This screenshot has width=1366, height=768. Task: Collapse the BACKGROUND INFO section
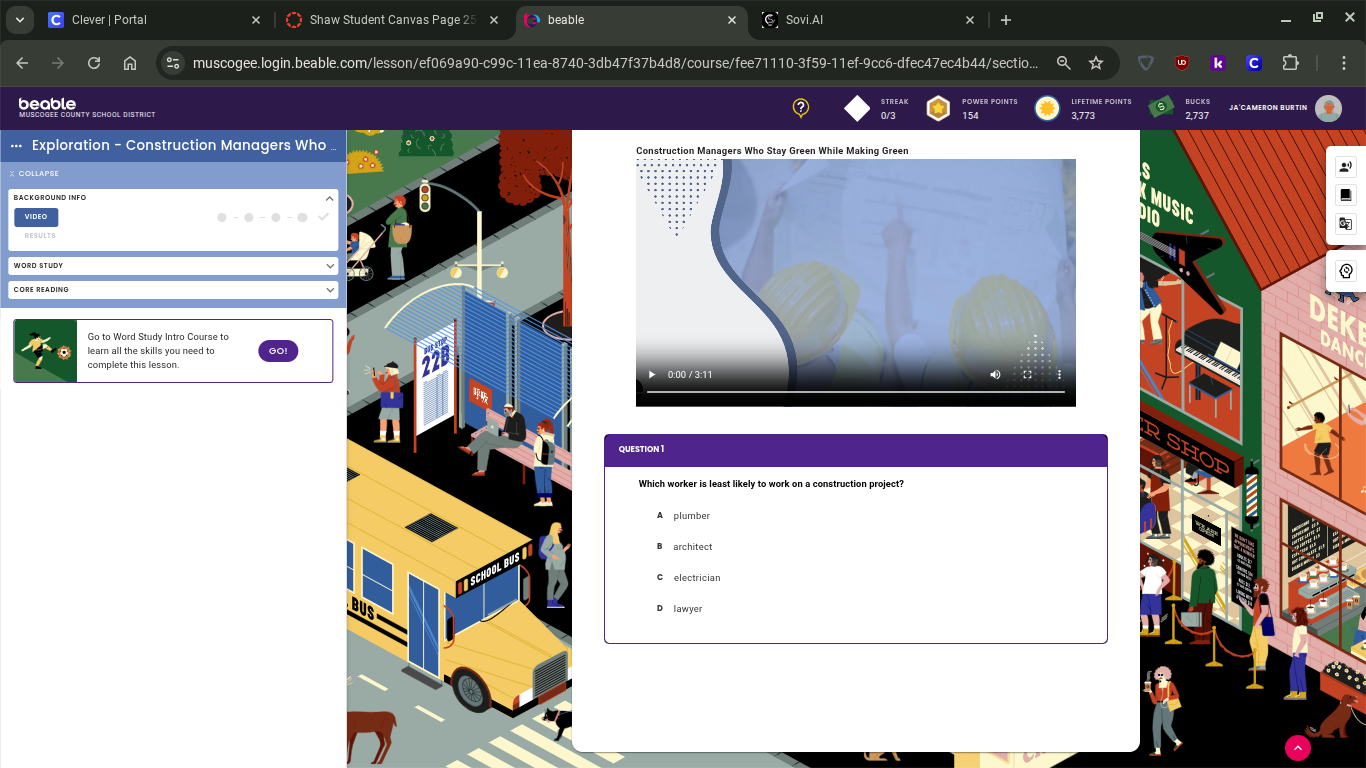pyautogui.click(x=330, y=197)
